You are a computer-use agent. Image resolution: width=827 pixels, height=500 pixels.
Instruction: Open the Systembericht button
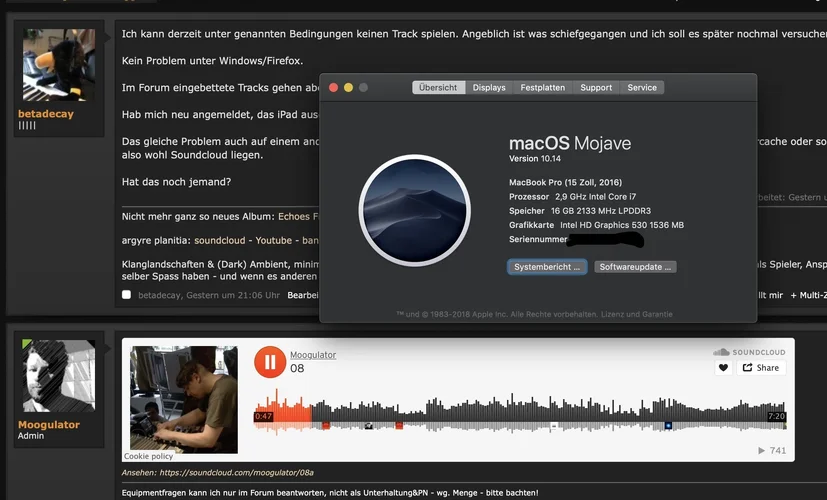click(547, 267)
